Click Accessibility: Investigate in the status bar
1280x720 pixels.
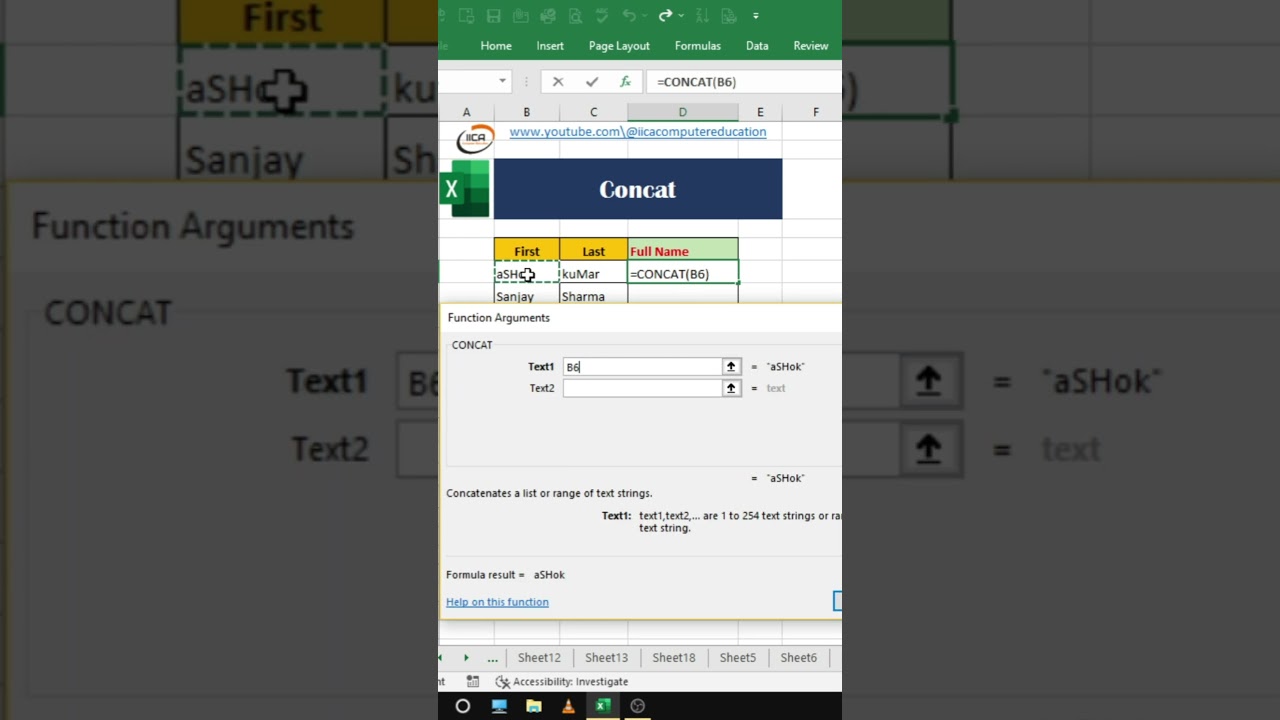point(570,682)
